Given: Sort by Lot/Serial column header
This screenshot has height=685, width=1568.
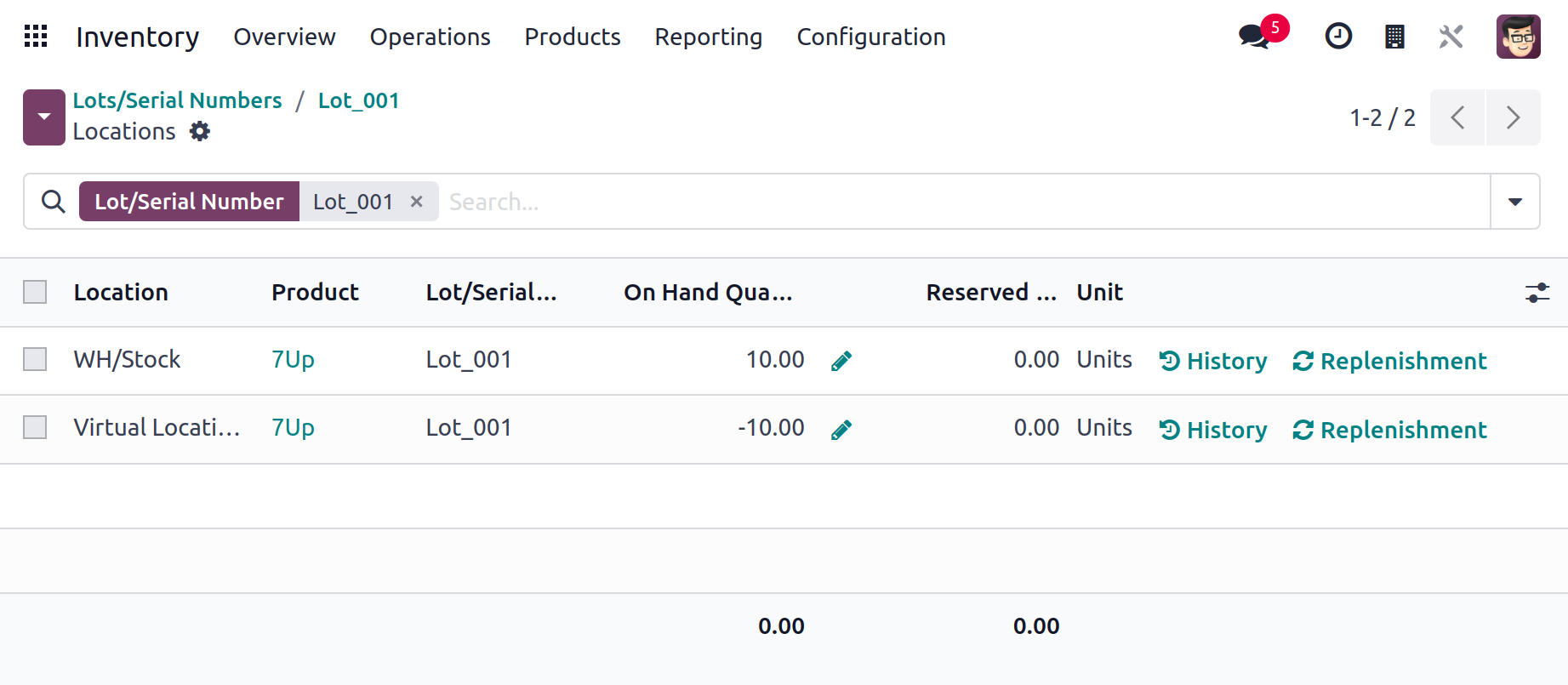Looking at the screenshot, I should 491,292.
